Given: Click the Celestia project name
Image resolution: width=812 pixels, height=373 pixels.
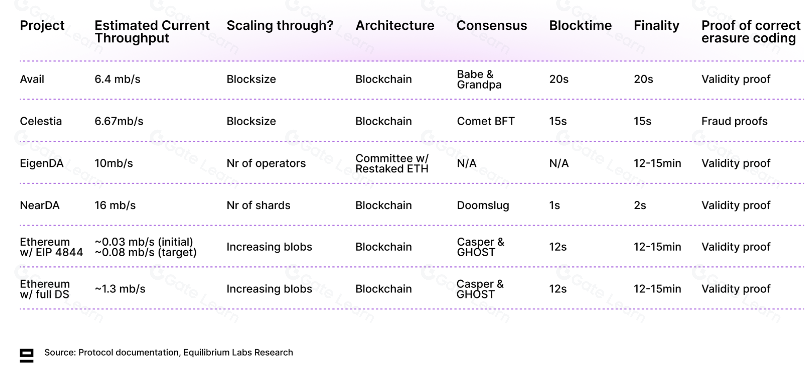Looking at the screenshot, I should tap(40, 121).
